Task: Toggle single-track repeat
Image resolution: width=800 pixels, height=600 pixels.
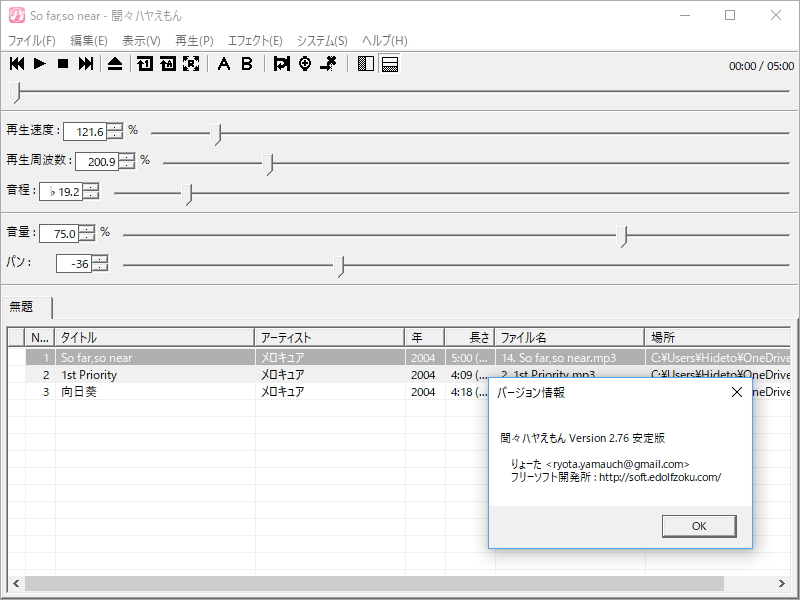Action: pyautogui.click(x=145, y=64)
